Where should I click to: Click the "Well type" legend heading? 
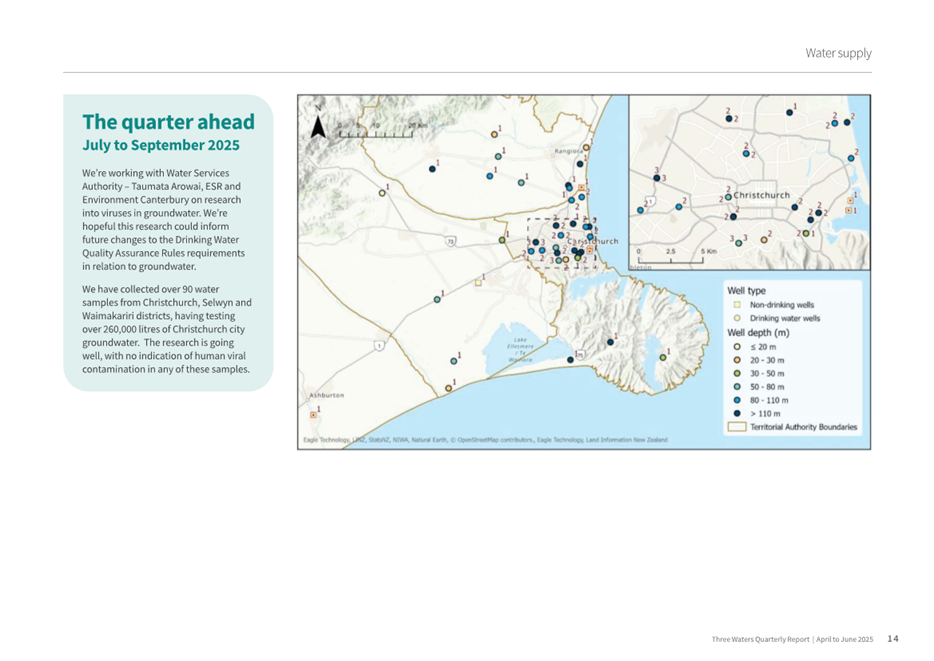tap(746, 291)
